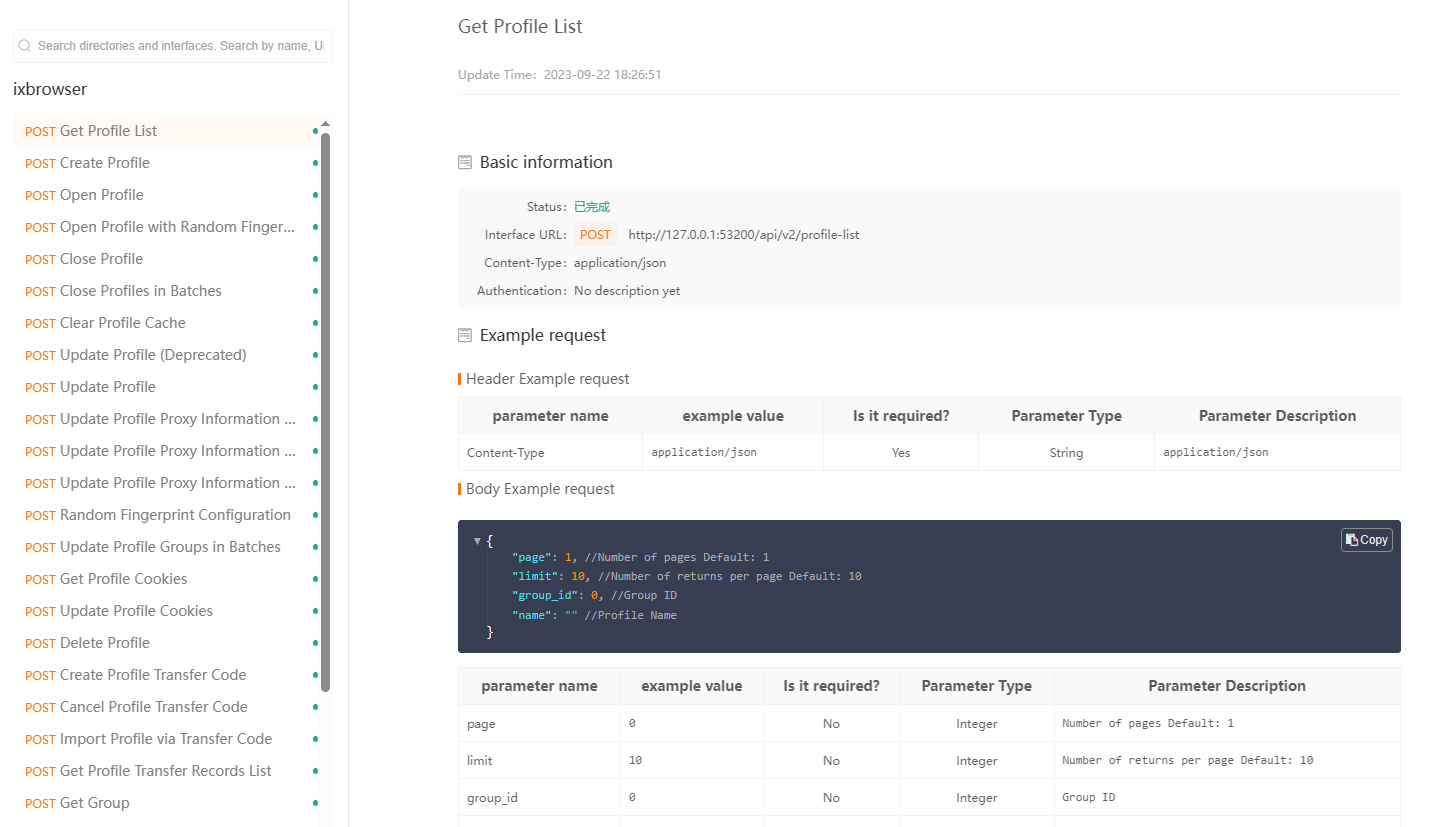This screenshot has width=1435, height=827.
Task: Click the orange POST label beside Update Profile
Action: click(x=40, y=387)
